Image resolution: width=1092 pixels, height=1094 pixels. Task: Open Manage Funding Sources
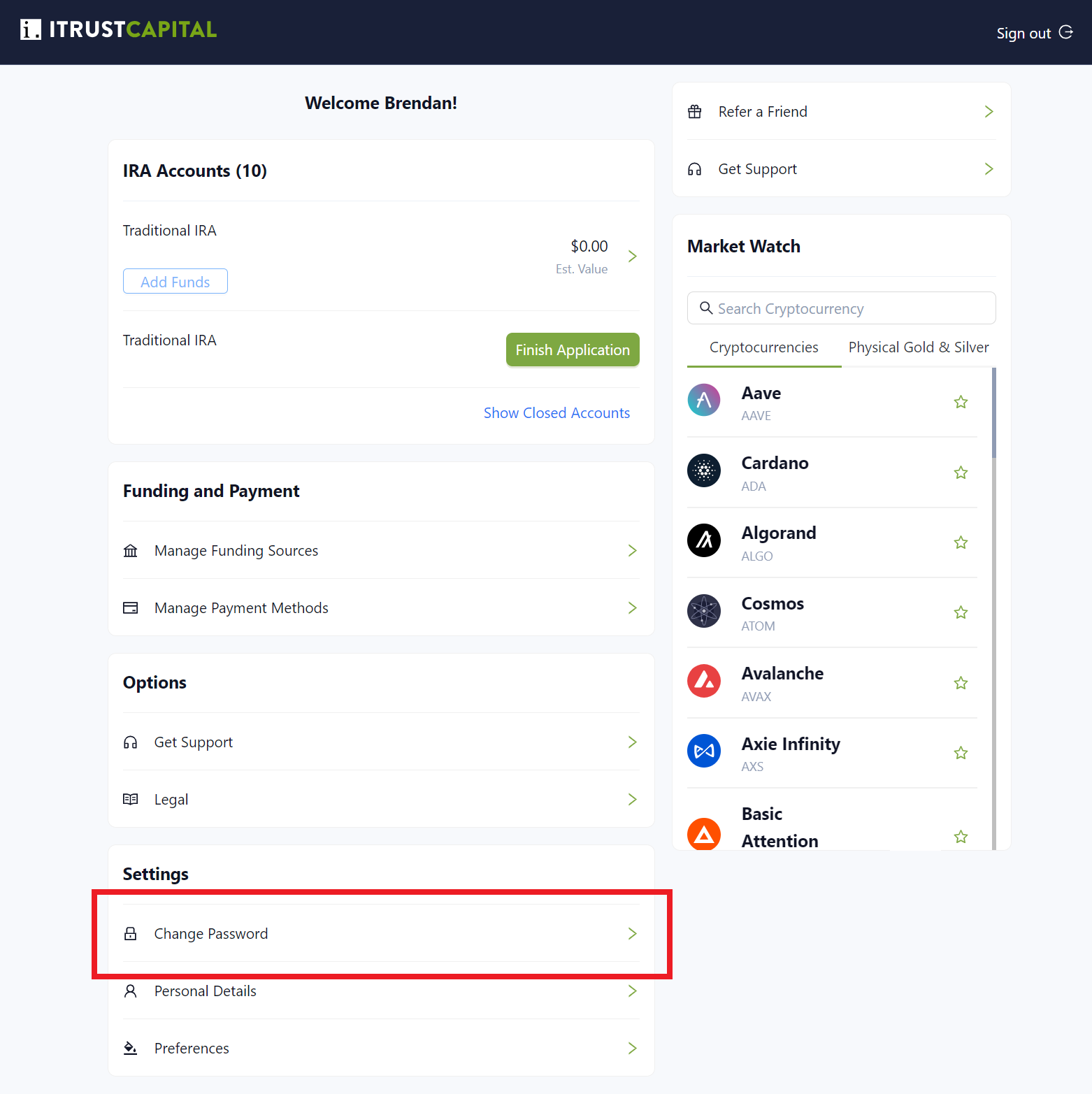(x=381, y=551)
